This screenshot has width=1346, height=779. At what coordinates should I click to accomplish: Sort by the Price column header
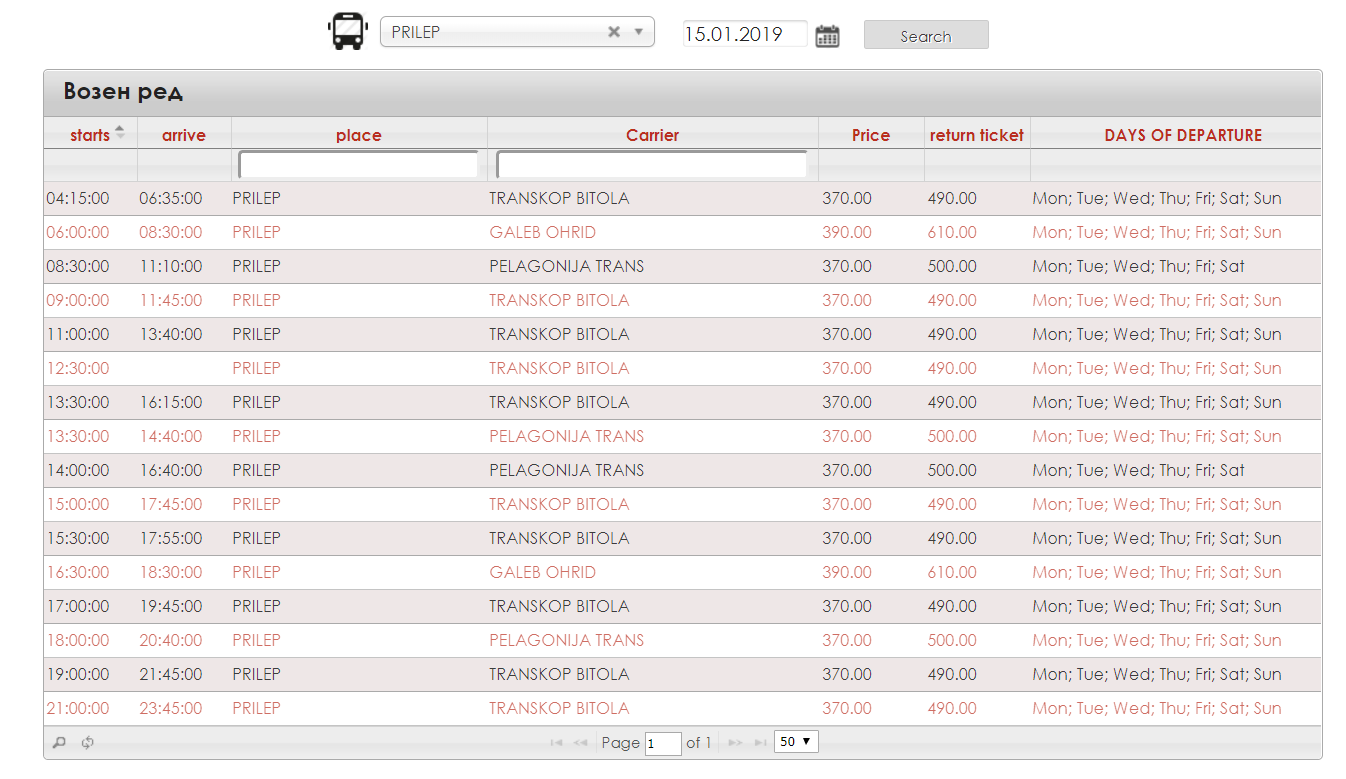coord(870,135)
